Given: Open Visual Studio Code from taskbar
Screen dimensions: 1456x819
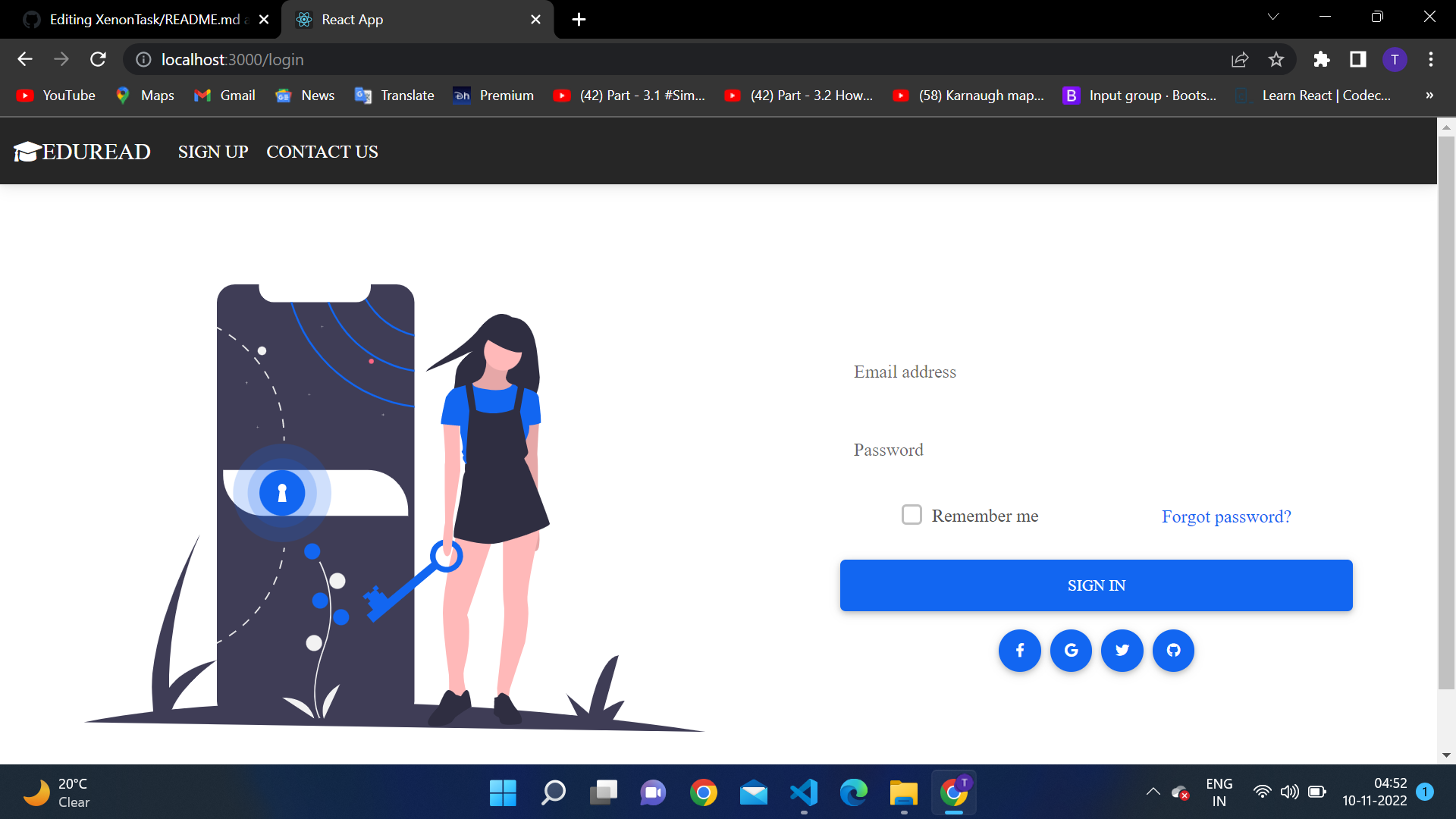Looking at the screenshot, I should tap(804, 793).
